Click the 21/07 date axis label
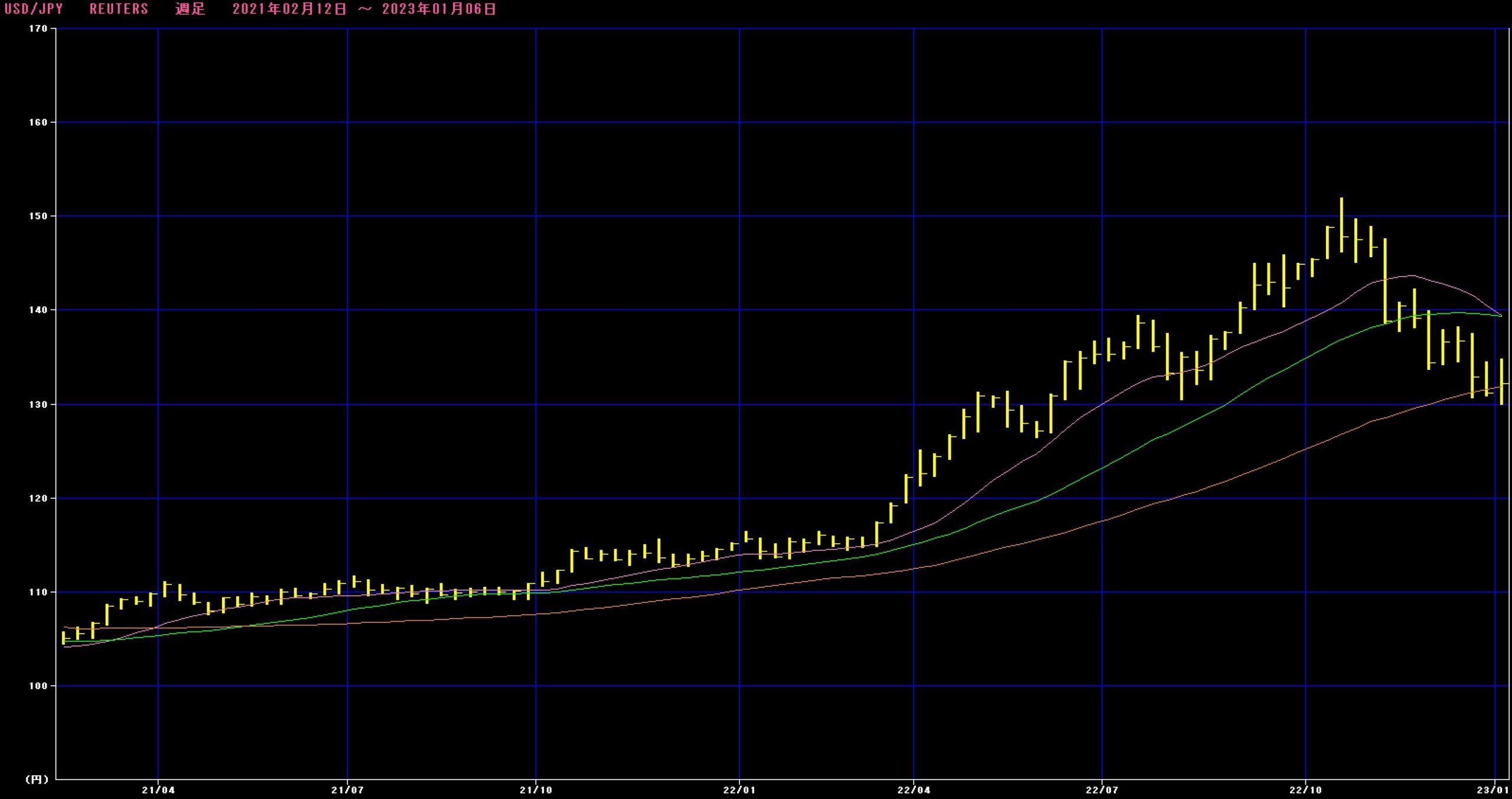This screenshot has height=799, width=1512. (347, 790)
